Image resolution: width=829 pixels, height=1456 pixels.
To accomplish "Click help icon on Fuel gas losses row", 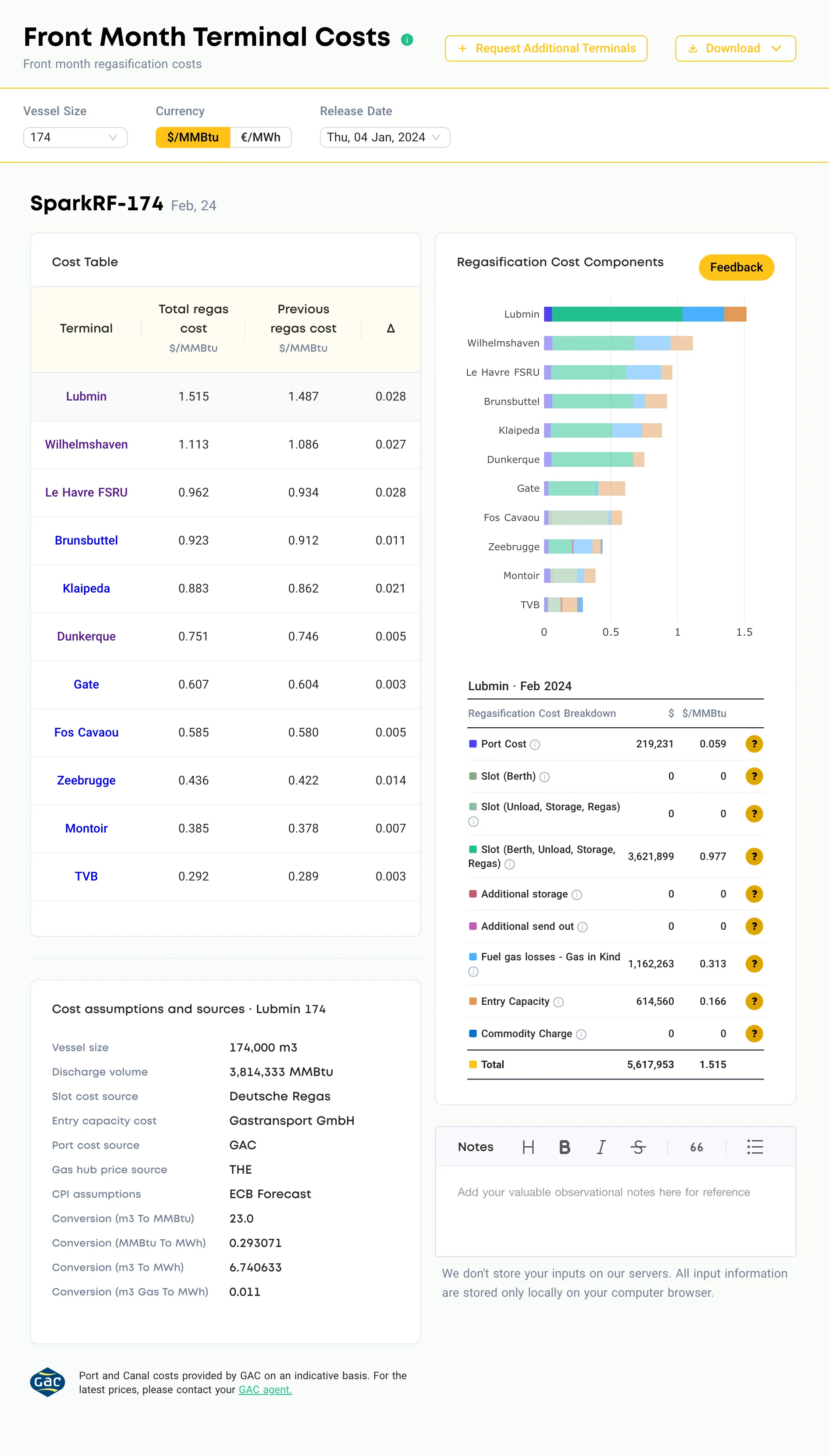I will click(x=754, y=964).
